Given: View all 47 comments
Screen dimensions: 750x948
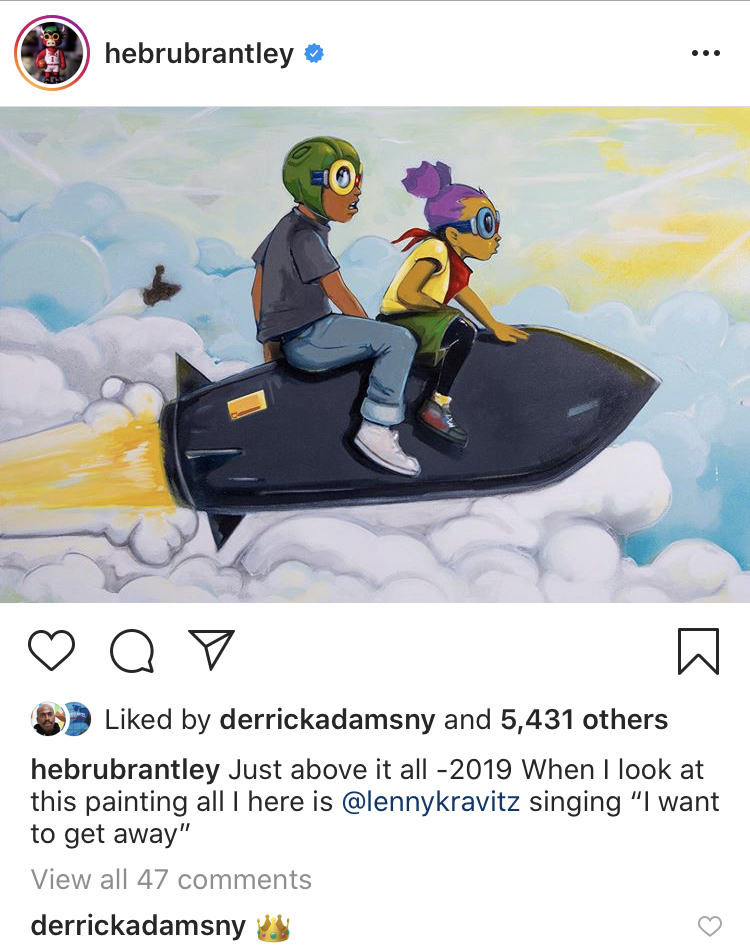Looking at the screenshot, I should pos(171,879).
